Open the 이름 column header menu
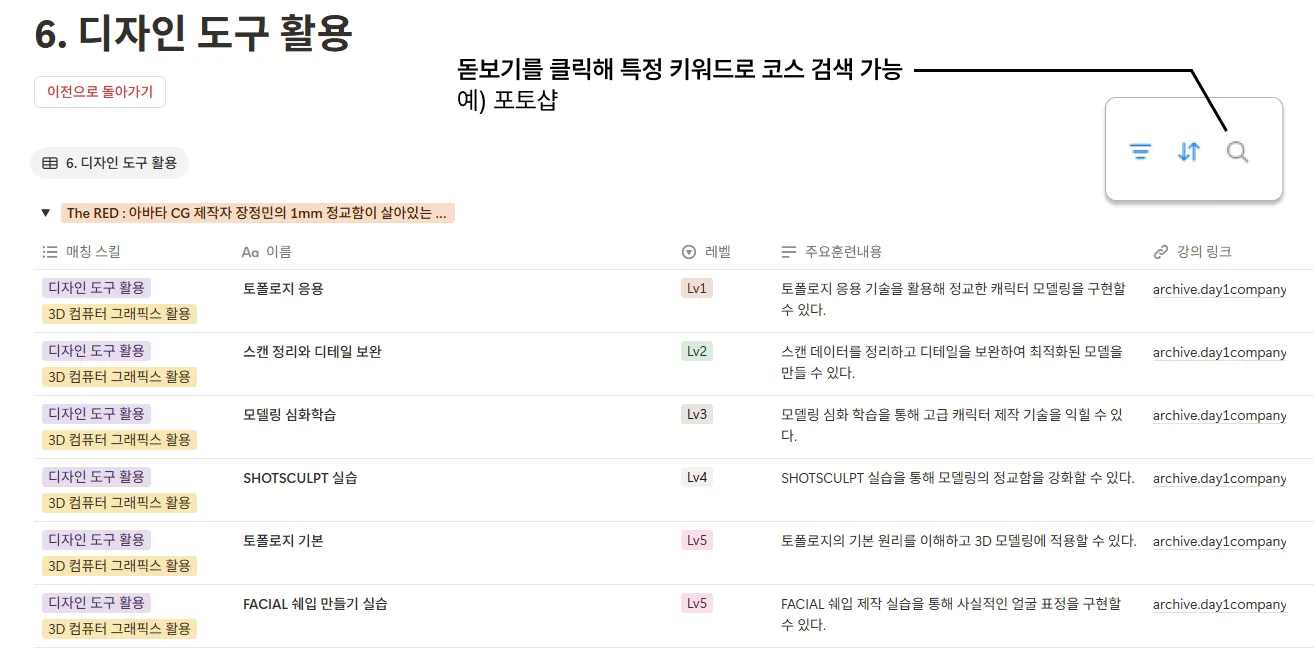Viewport: 1314px width, 665px height. [267, 252]
